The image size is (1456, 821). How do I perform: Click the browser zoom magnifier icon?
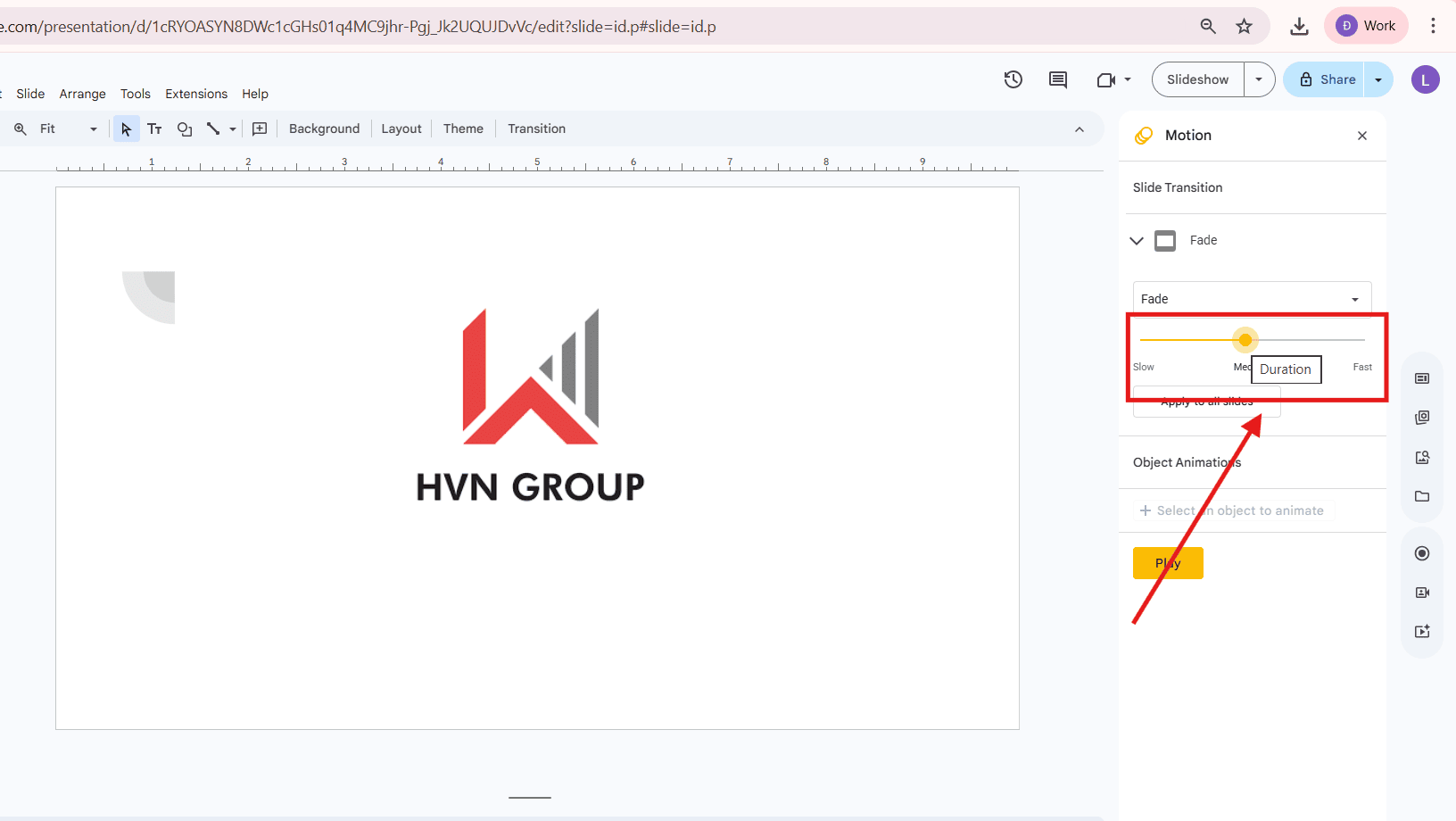1208,26
